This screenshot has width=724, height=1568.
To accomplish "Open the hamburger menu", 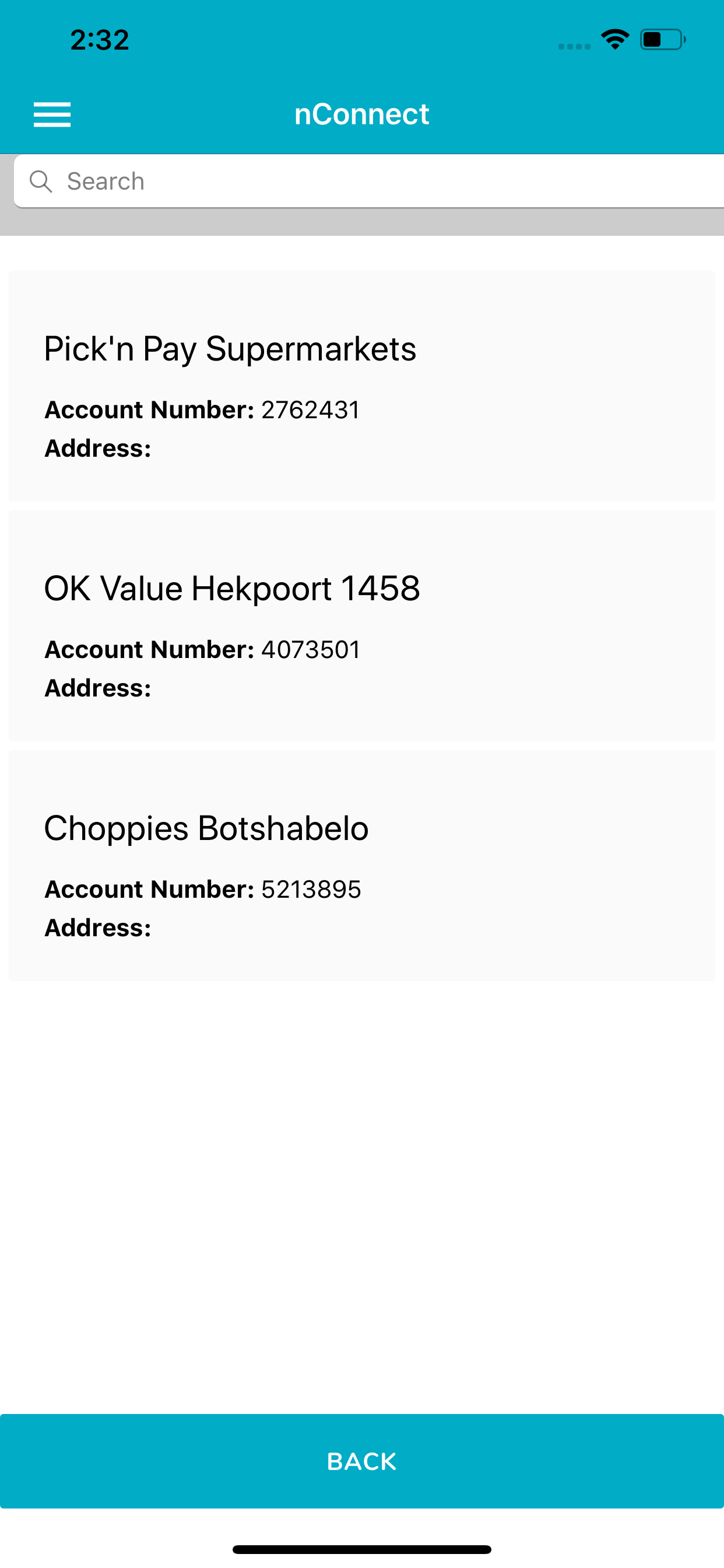I will click(52, 114).
